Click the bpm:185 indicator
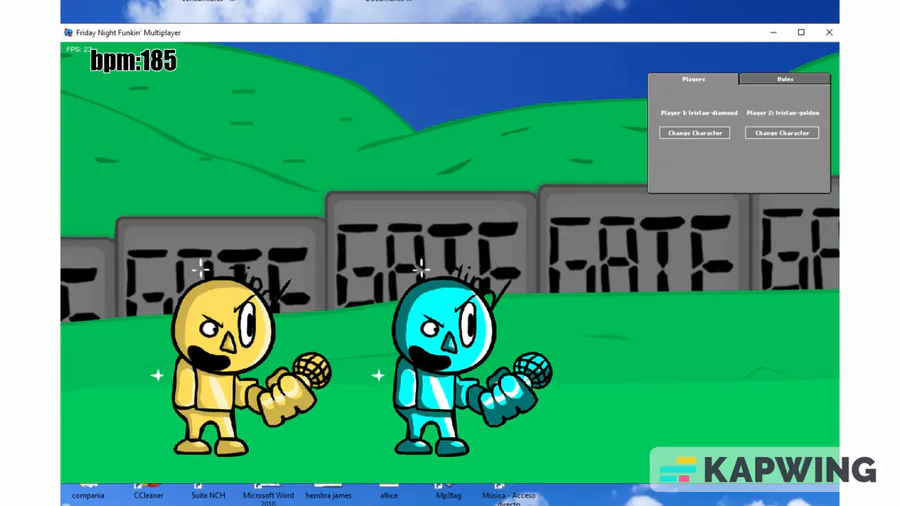 tap(133, 61)
